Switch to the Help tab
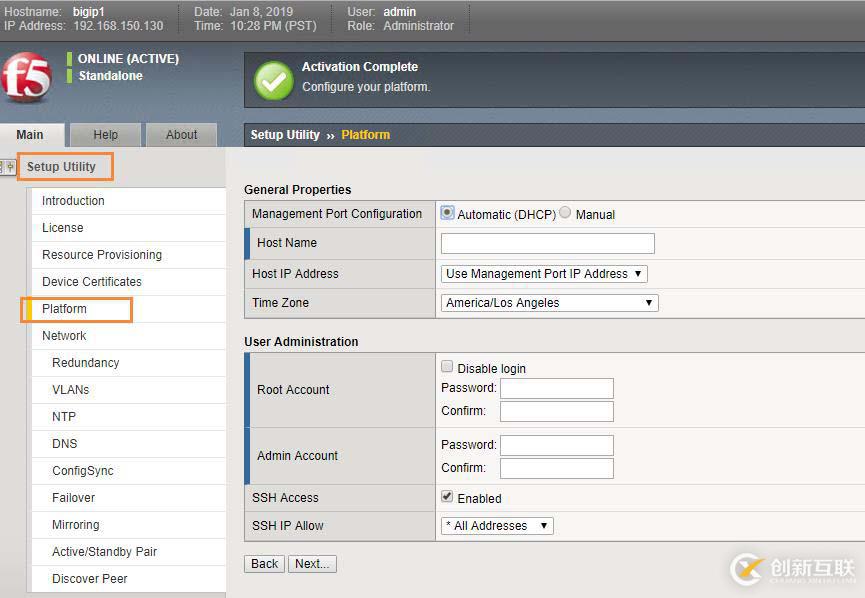This screenshot has width=865, height=598. click(105, 135)
